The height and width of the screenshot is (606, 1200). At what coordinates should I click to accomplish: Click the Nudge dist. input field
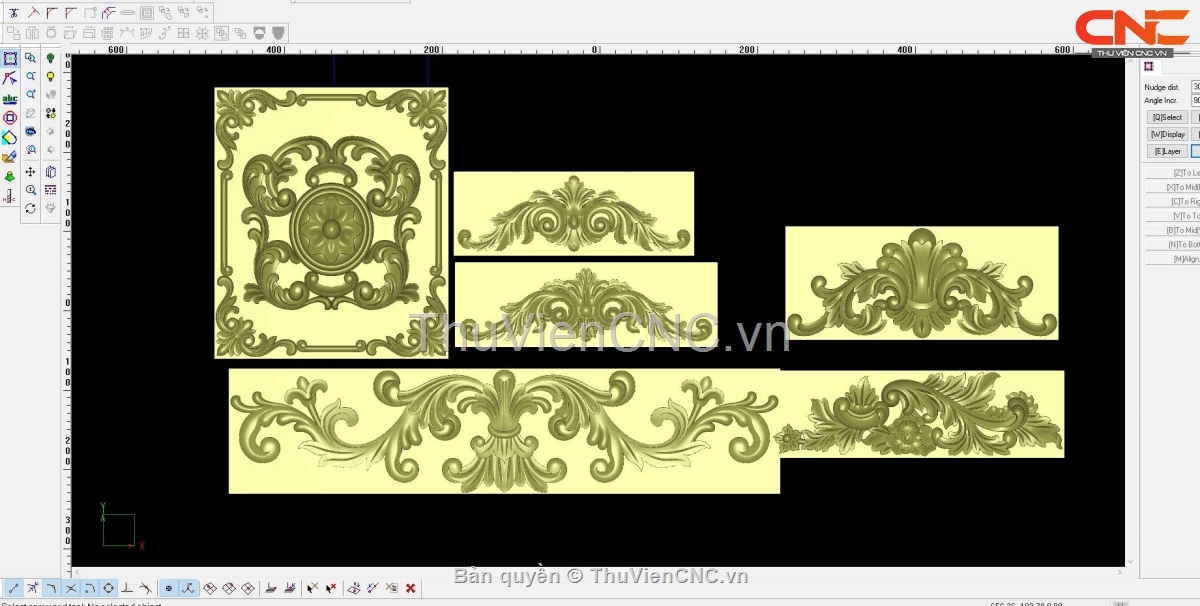coord(1195,87)
